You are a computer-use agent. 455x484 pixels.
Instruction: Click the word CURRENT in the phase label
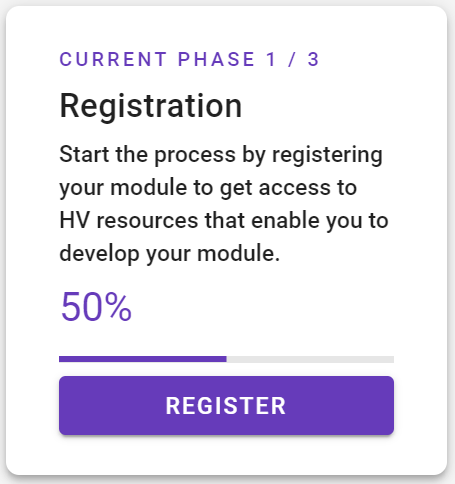click(x=113, y=60)
